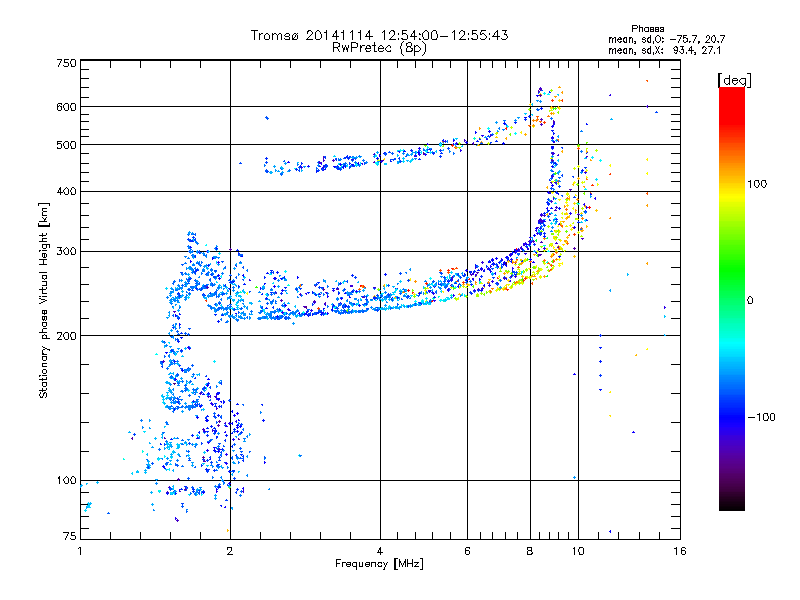Click the y-axis tick label '75'
Viewport: 800px width, 600px height.
click(70, 536)
